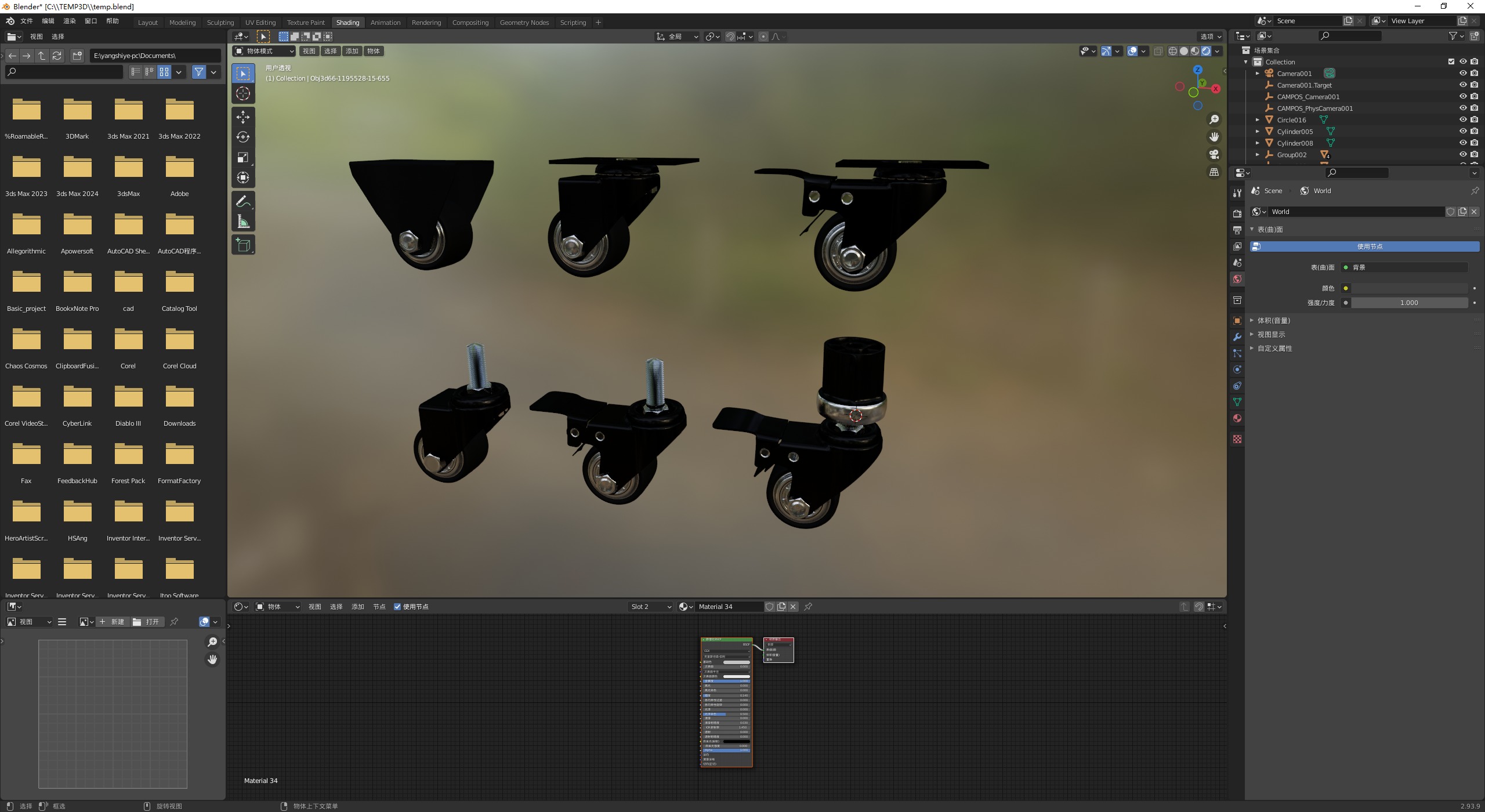Select the Measure tool
The height and width of the screenshot is (812, 1485).
pyautogui.click(x=243, y=222)
